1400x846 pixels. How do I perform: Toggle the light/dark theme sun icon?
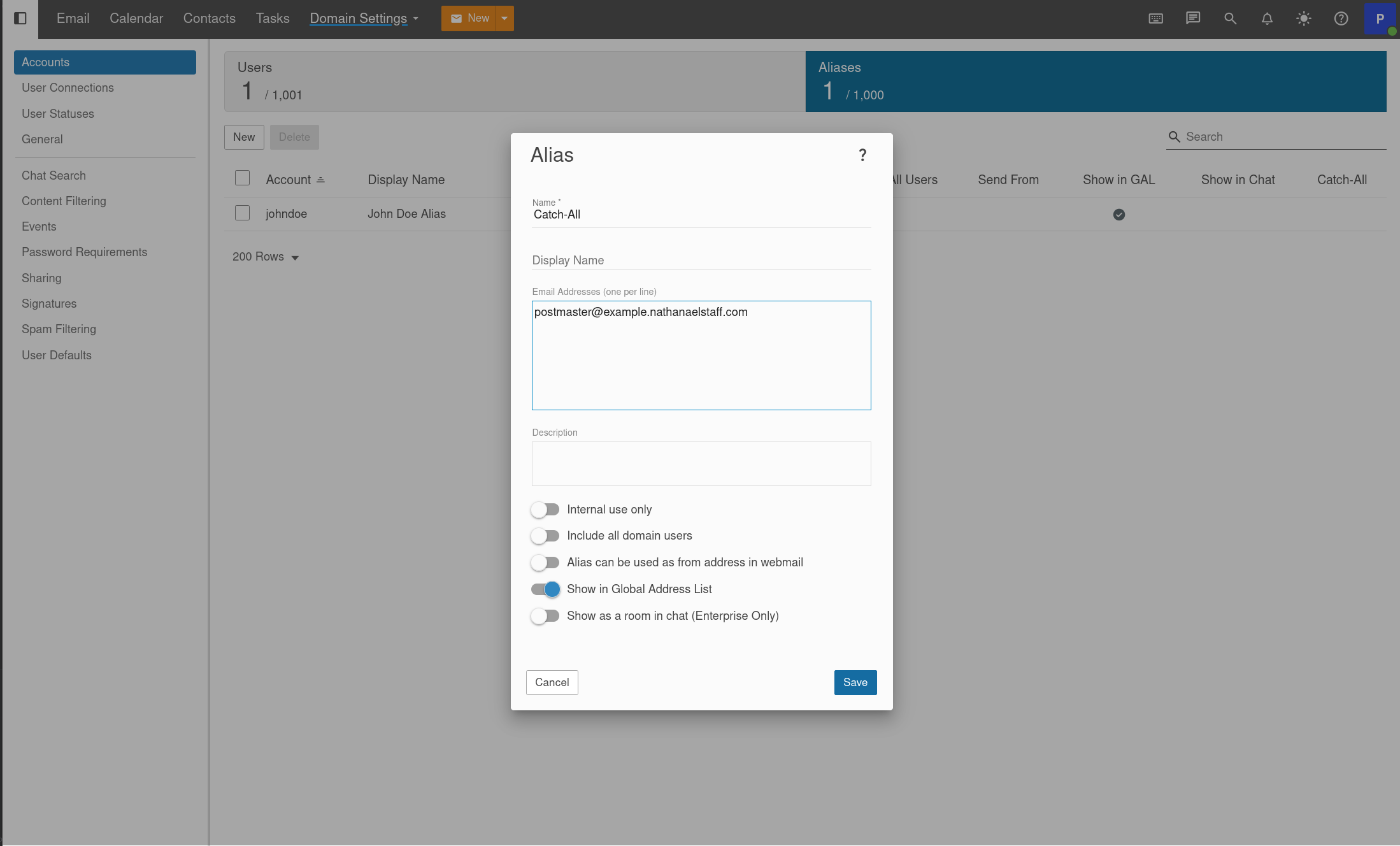pyautogui.click(x=1304, y=18)
